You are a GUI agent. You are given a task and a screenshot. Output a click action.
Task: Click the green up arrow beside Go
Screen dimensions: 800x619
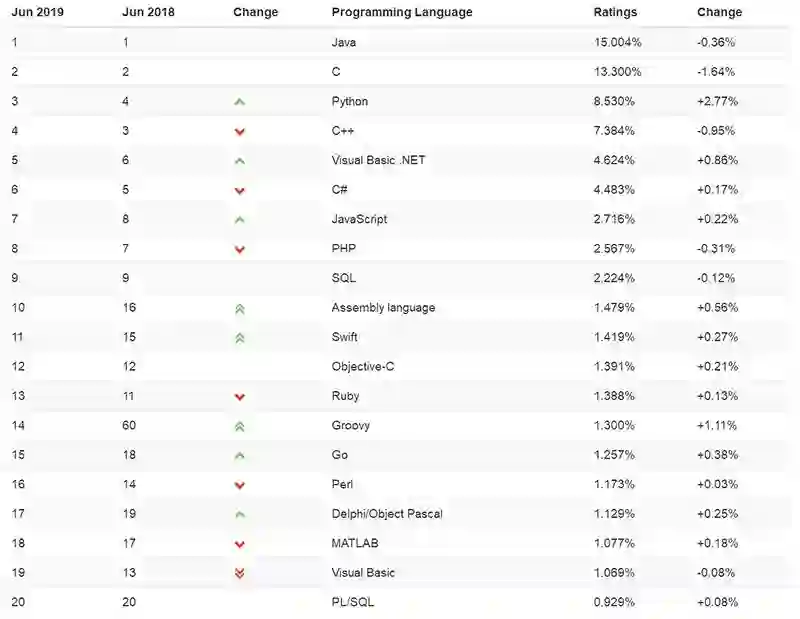[x=240, y=456]
